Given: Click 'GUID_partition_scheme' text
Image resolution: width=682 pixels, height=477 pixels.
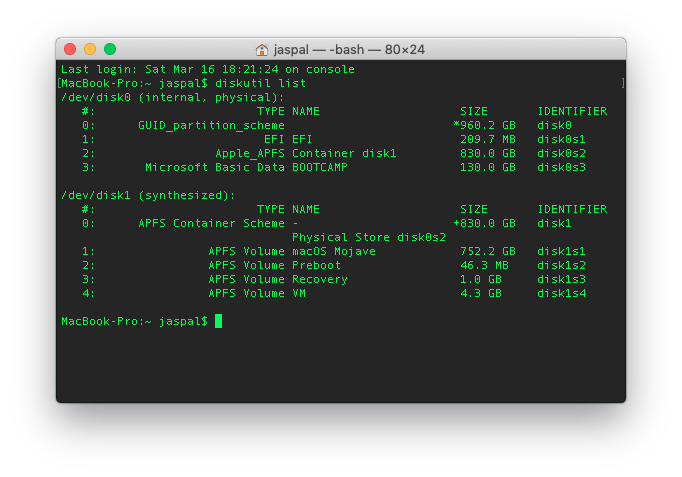Looking at the screenshot, I should click(x=211, y=125).
